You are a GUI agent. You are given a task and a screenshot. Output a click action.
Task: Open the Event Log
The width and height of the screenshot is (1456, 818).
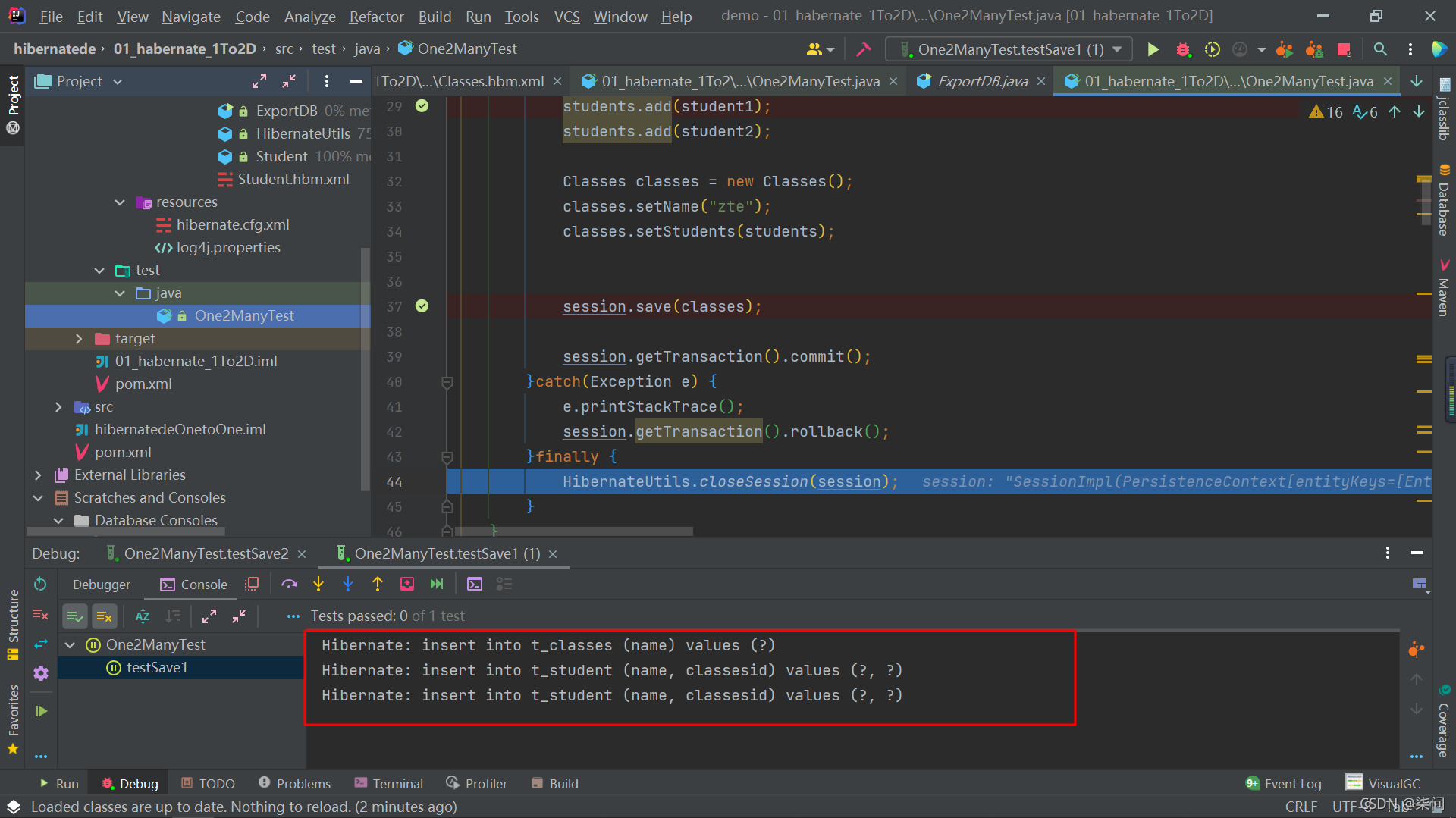pos(1283,784)
